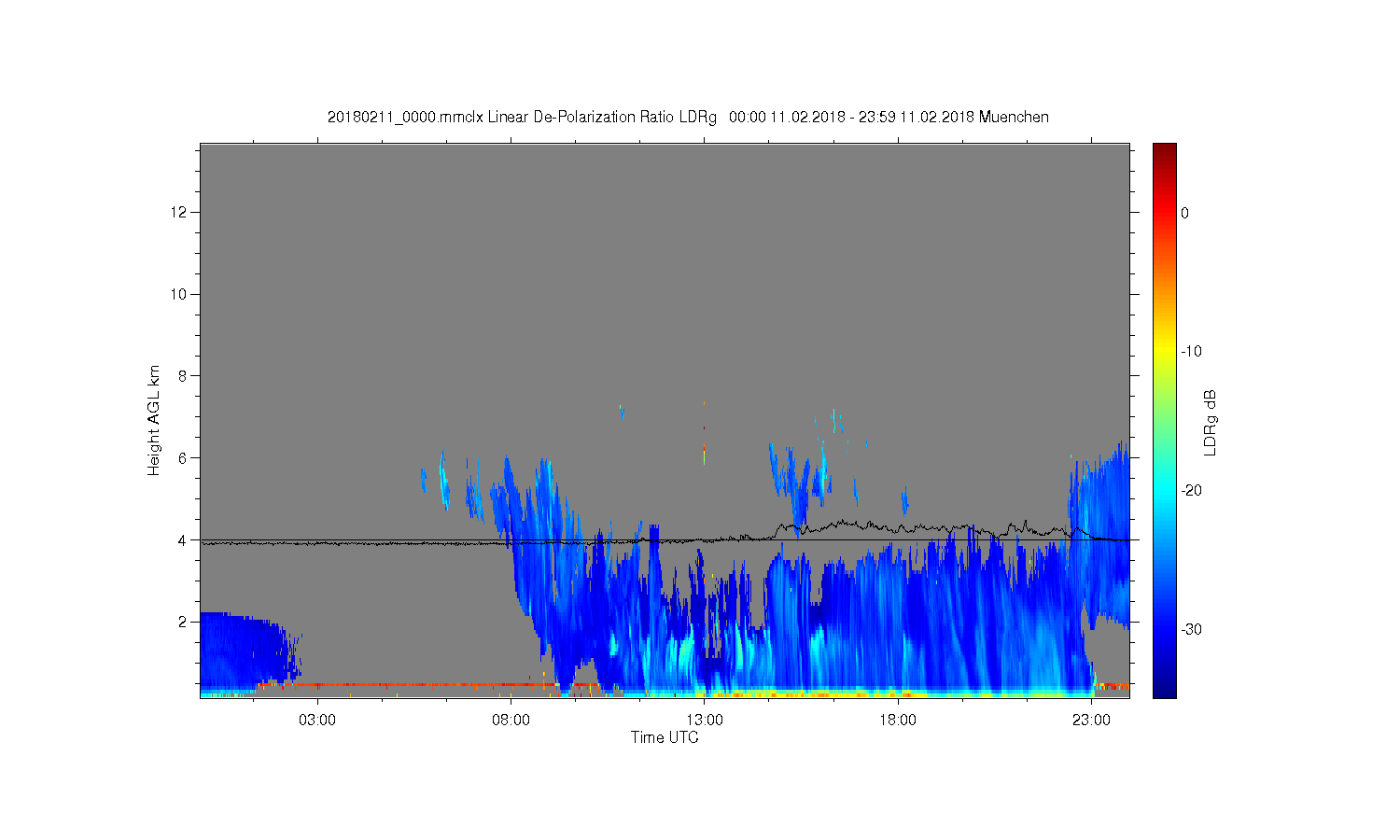Click the colorbar tick label 0
The width and height of the screenshot is (1400, 840).
(1185, 213)
